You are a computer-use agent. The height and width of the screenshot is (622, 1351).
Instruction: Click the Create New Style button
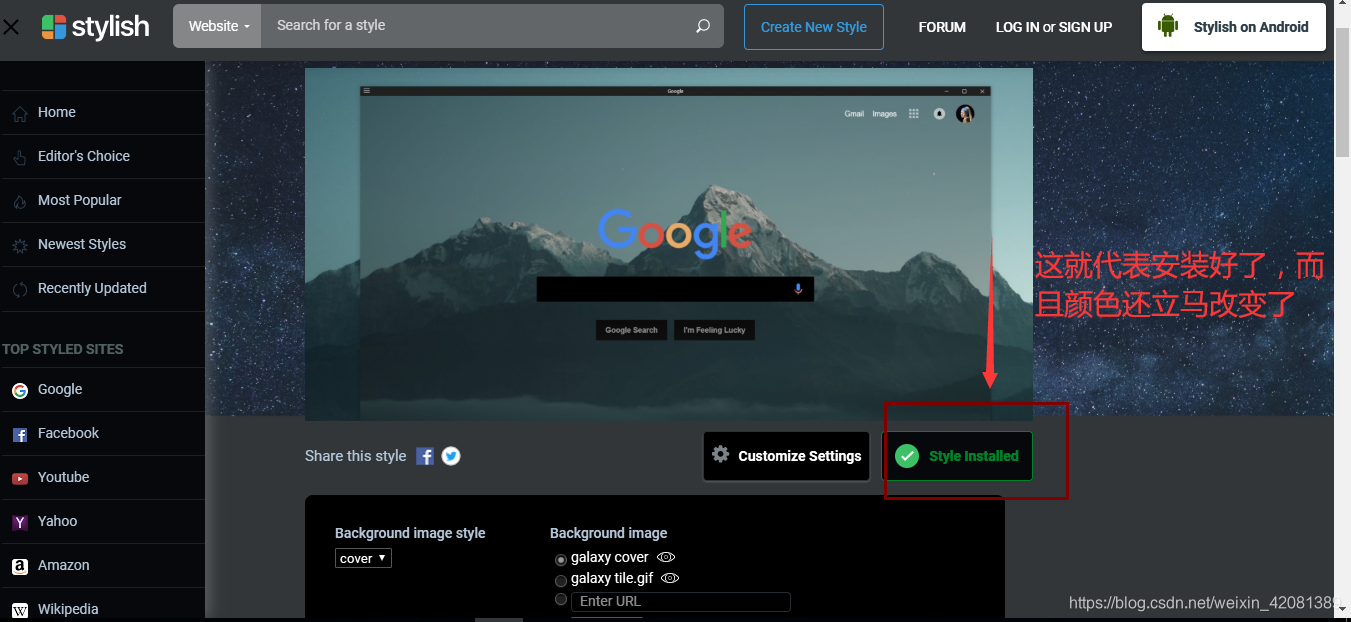coord(814,27)
